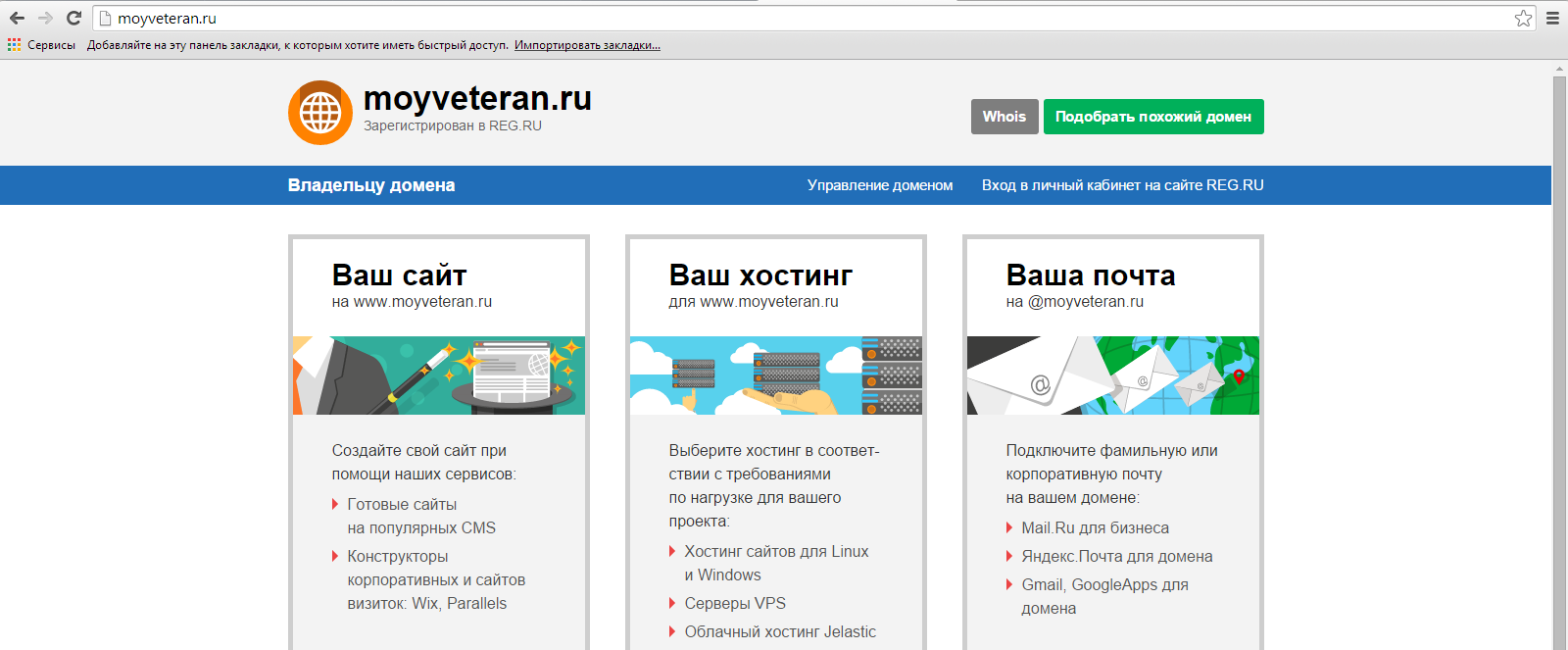Click the moyveteran.ru domain title
The width and height of the screenshot is (1568, 650).
coord(477,98)
